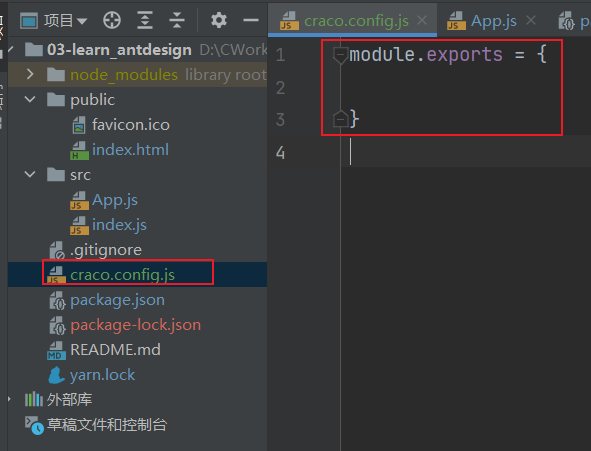Screen dimensions: 591x451
Task: Switch to the App.js editor tab
Action: (494, 21)
